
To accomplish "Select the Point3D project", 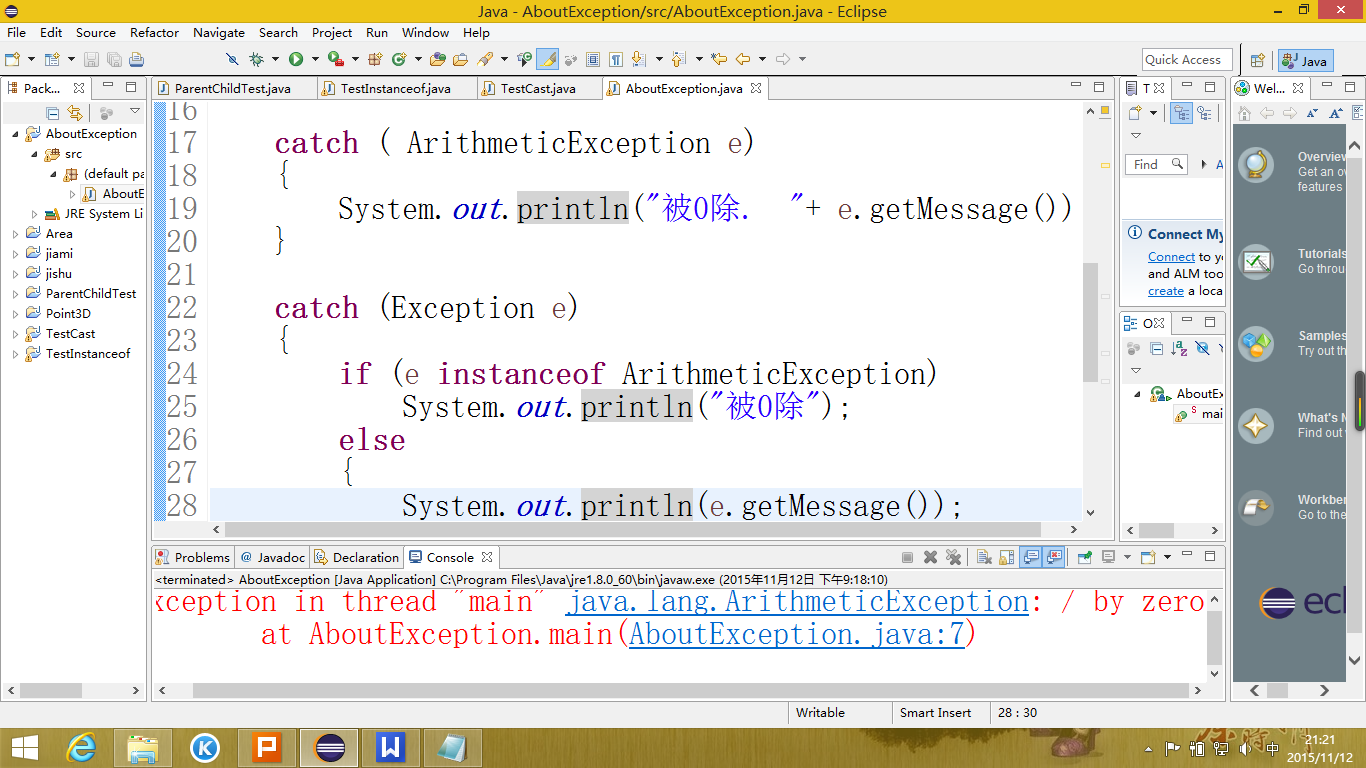I will click(x=68, y=314).
